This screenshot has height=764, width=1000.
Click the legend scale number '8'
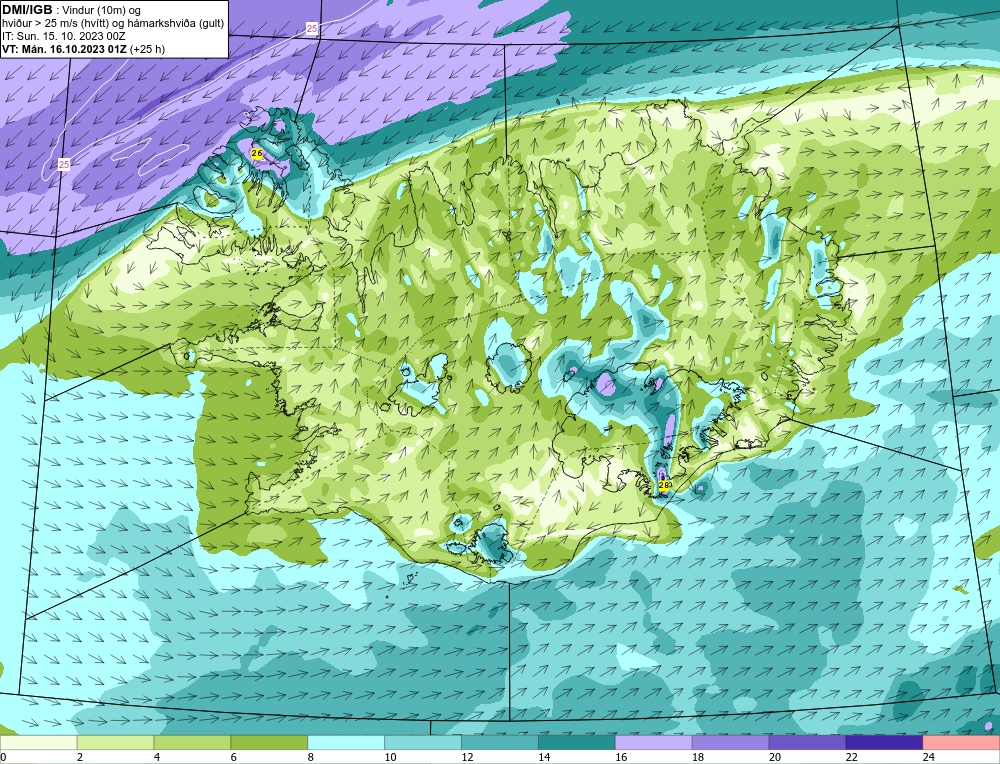(x=311, y=757)
